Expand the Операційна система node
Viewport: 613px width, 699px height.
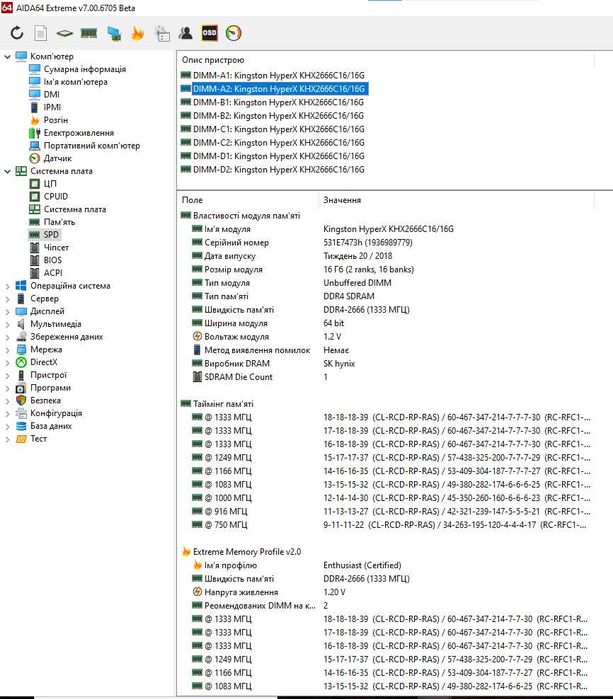[x=7, y=286]
